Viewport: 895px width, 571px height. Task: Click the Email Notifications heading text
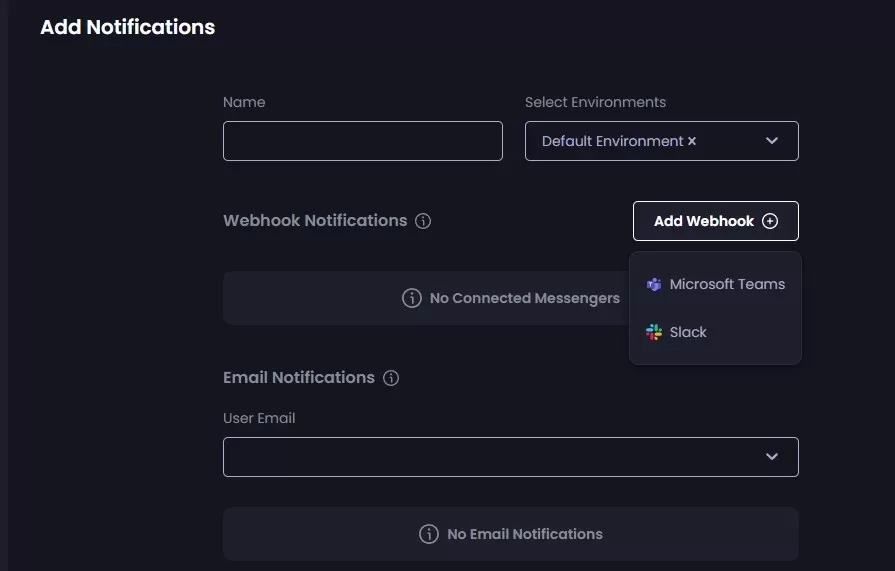point(299,377)
